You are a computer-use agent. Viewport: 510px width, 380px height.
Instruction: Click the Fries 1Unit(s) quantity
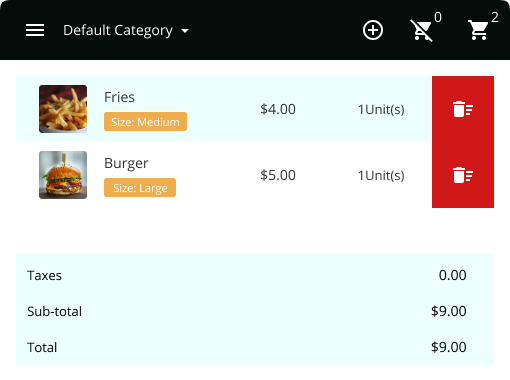[381, 109]
